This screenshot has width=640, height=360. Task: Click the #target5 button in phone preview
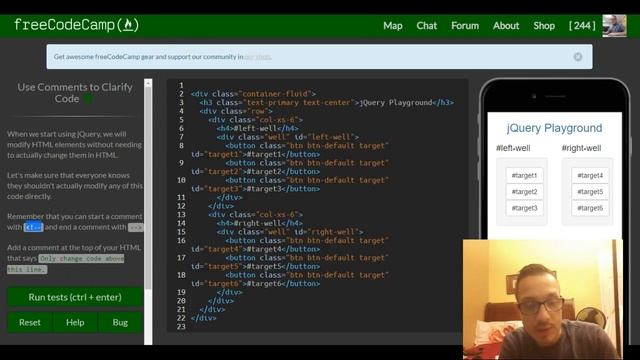[x=590, y=192]
